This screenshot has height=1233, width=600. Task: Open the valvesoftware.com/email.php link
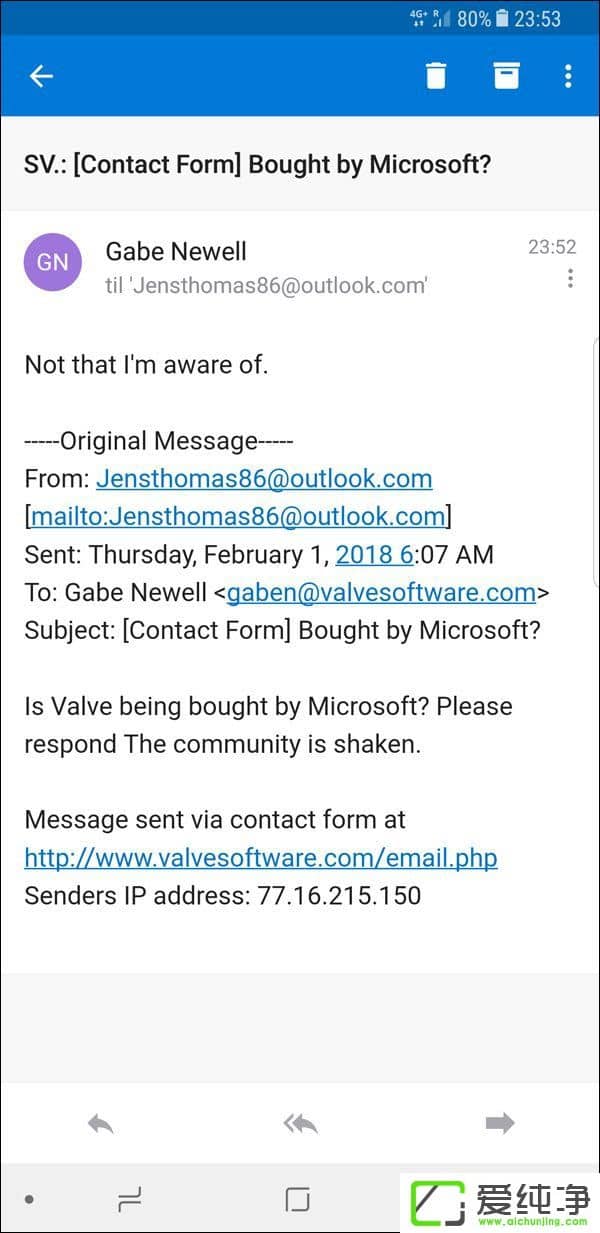point(261,858)
